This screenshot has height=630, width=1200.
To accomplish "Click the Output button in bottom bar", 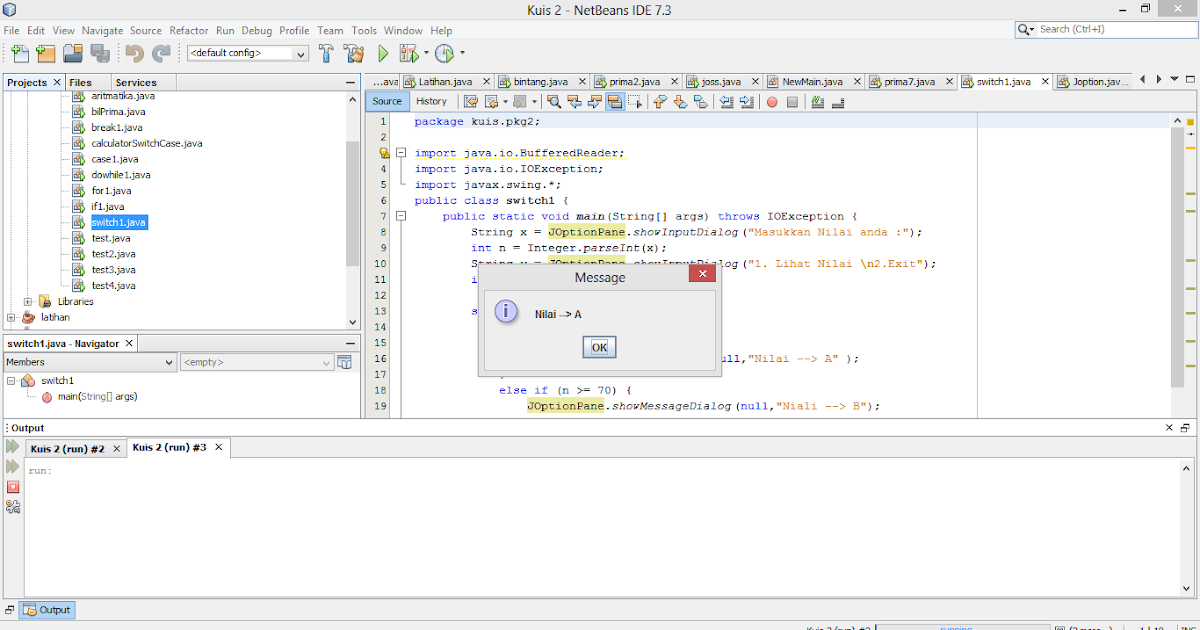I will [x=48, y=610].
